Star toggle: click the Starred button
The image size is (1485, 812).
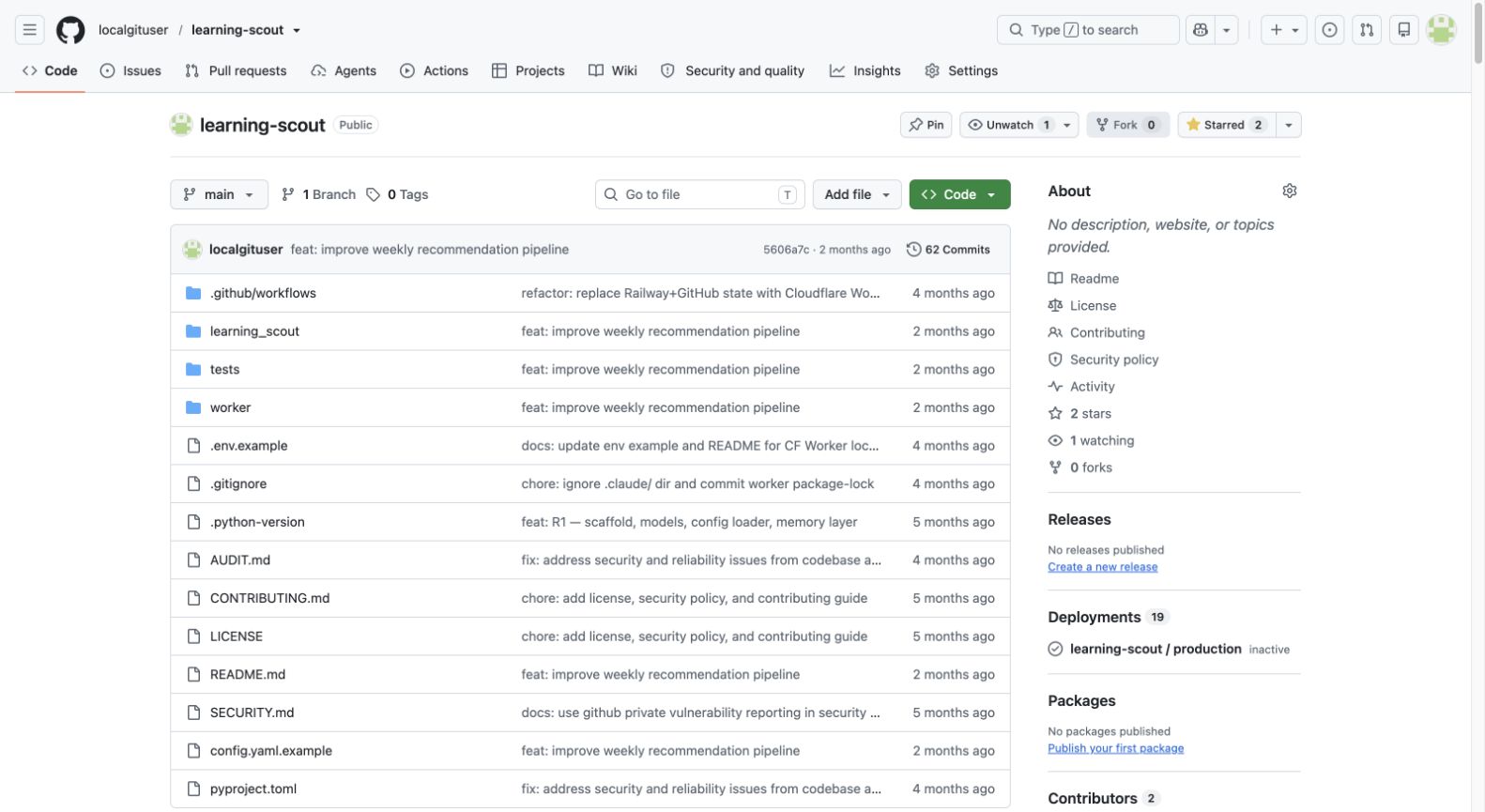pyautogui.click(x=1226, y=125)
